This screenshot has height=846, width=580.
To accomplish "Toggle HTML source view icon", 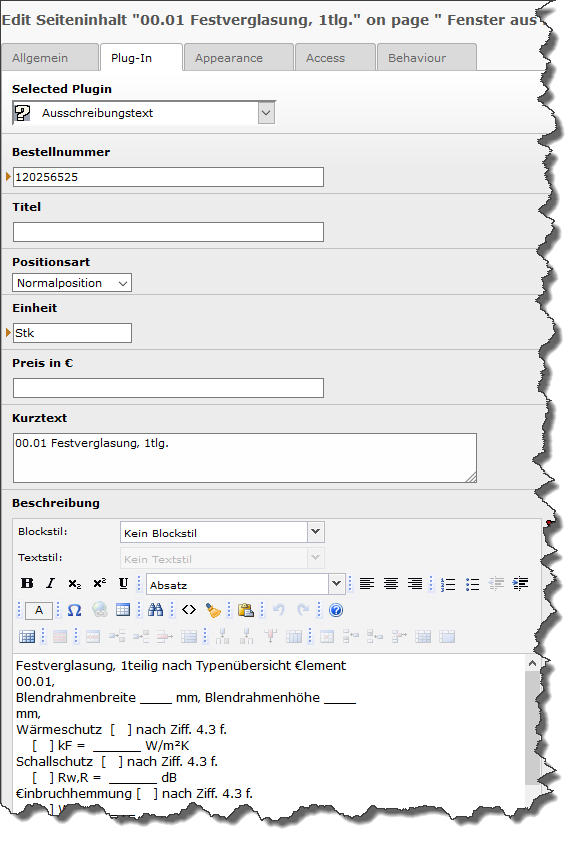I will [189, 610].
